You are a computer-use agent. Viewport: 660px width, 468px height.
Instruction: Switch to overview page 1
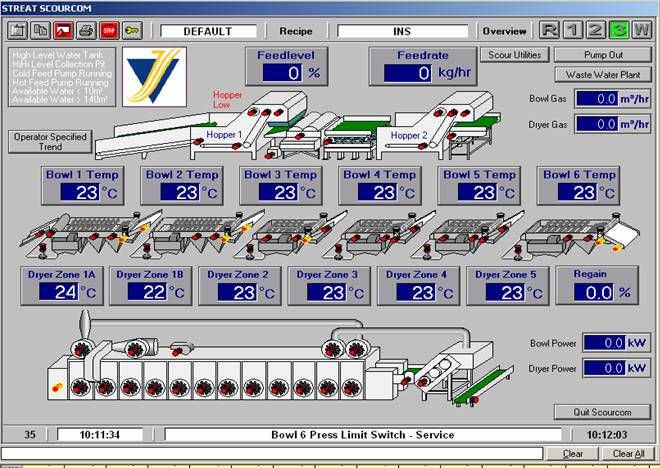coord(574,30)
